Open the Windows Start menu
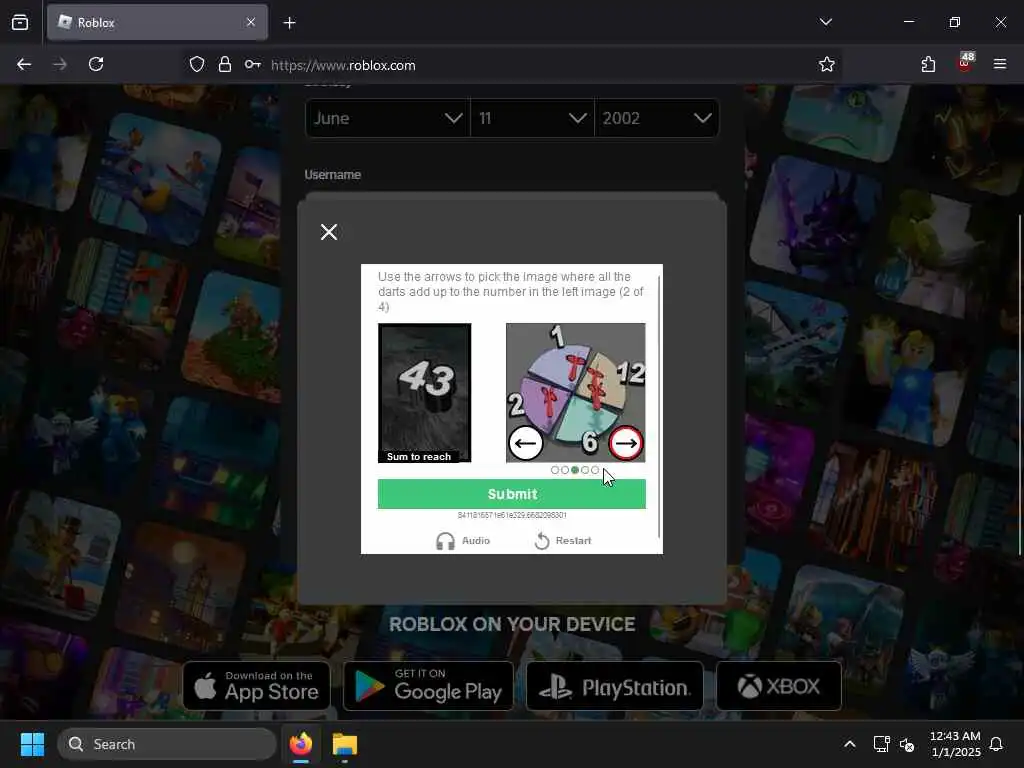 tap(32, 744)
